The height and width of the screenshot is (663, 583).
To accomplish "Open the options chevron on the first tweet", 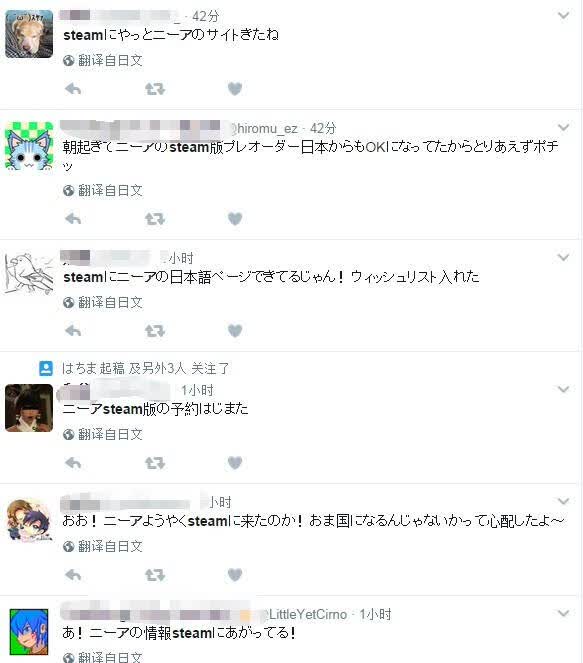I will [x=564, y=16].
